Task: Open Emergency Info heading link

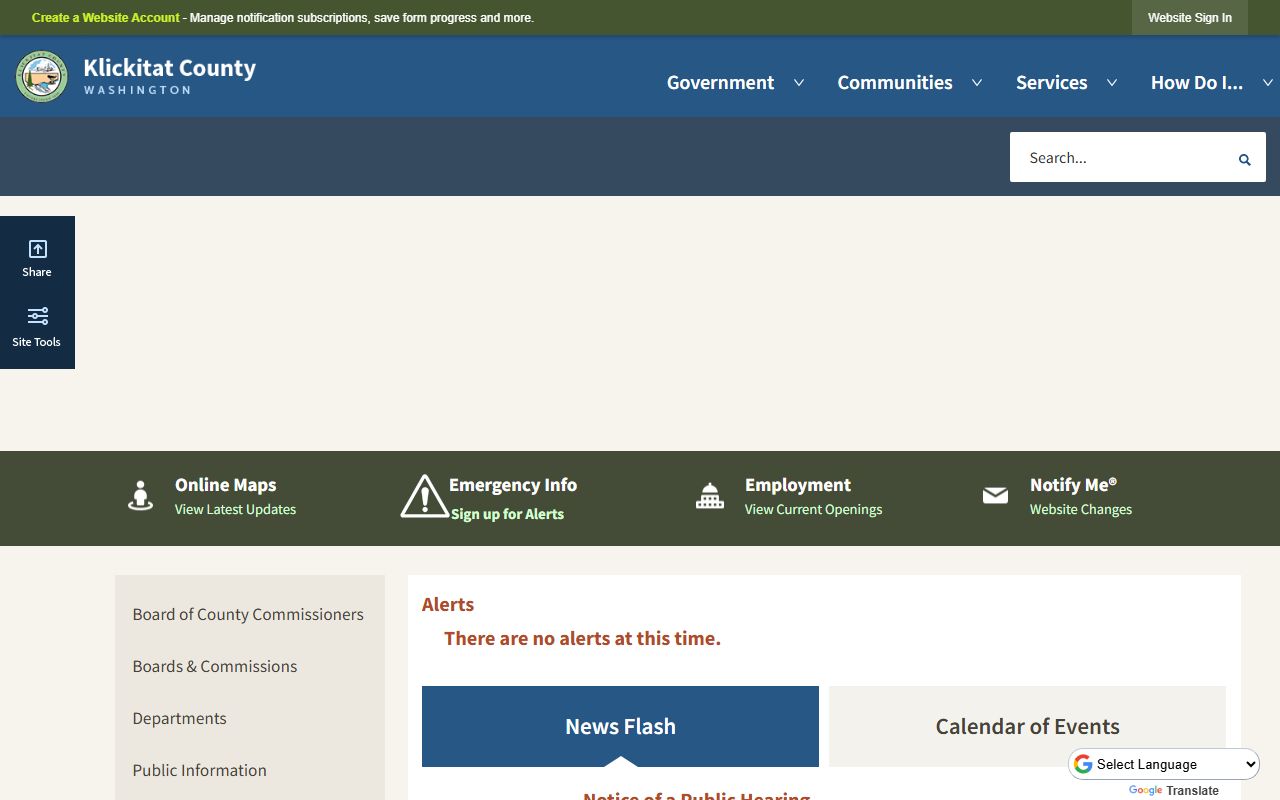Action: (513, 485)
